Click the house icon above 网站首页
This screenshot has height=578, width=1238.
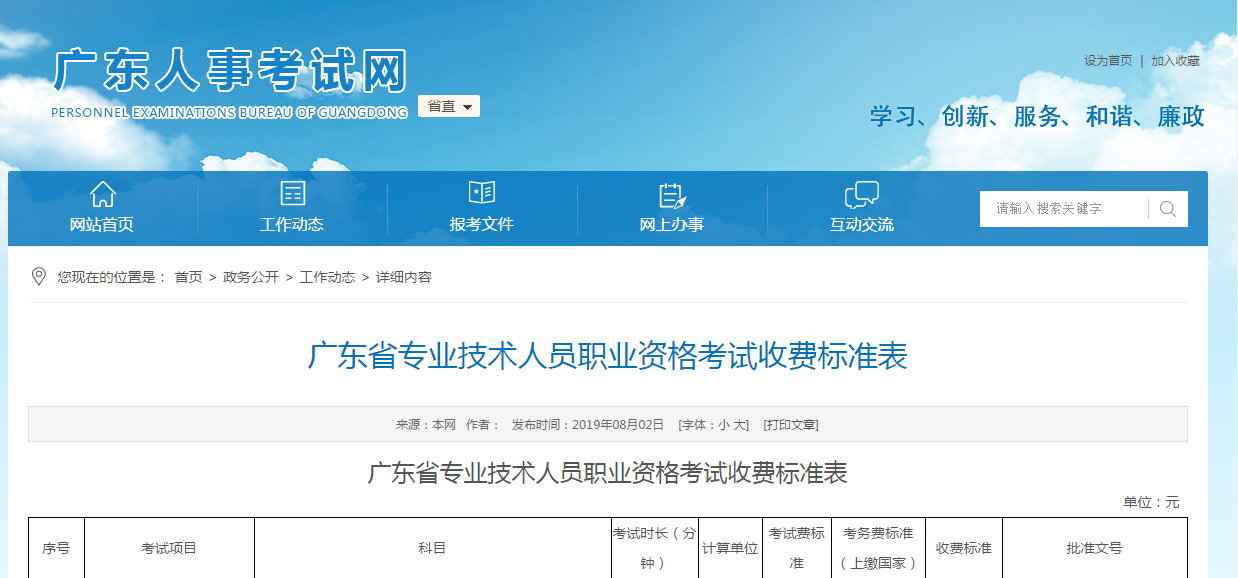pyautogui.click(x=102, y=194)
